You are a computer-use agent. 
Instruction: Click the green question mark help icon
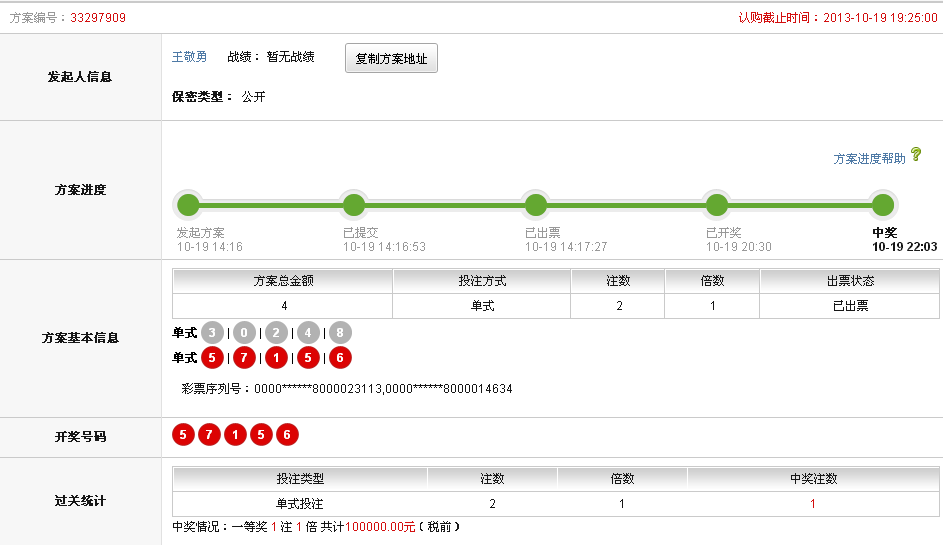click(x=916, y=155)
